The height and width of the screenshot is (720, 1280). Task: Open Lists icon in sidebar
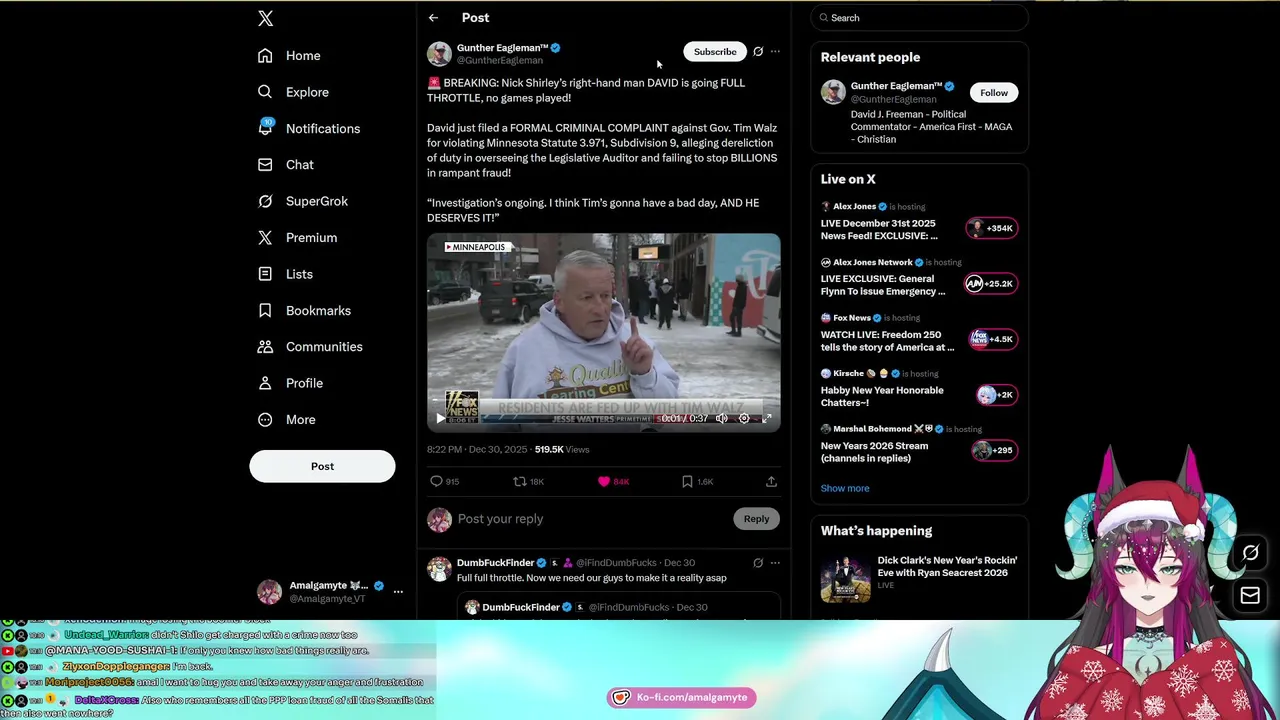(x=265, y=274)
